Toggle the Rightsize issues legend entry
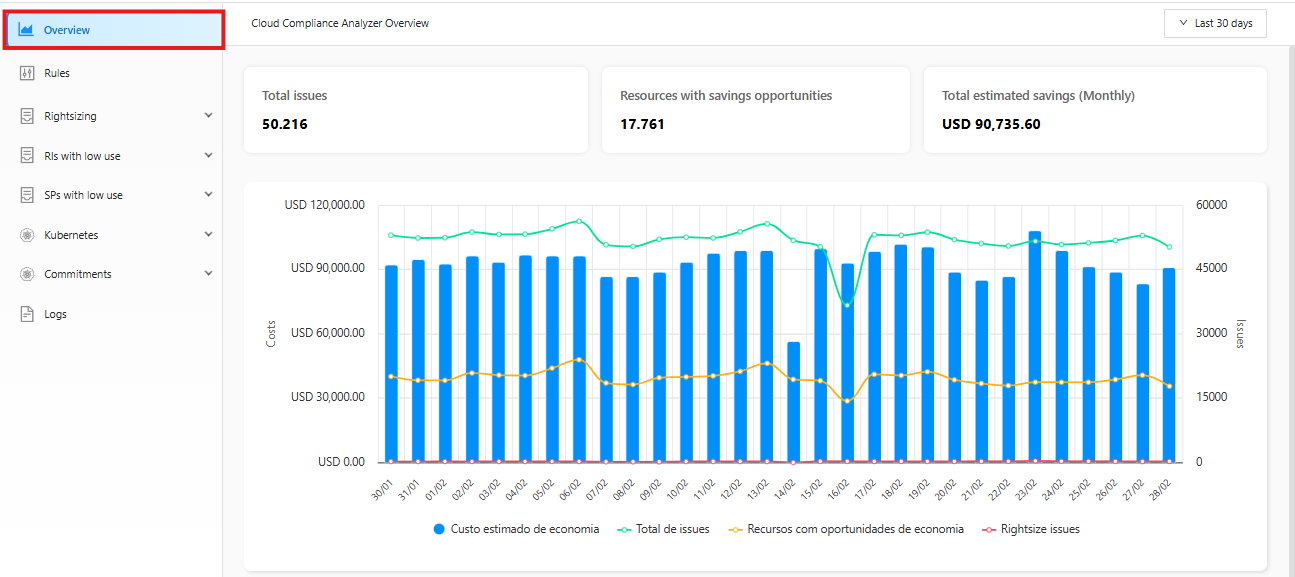 click(x=1030, y=529)
